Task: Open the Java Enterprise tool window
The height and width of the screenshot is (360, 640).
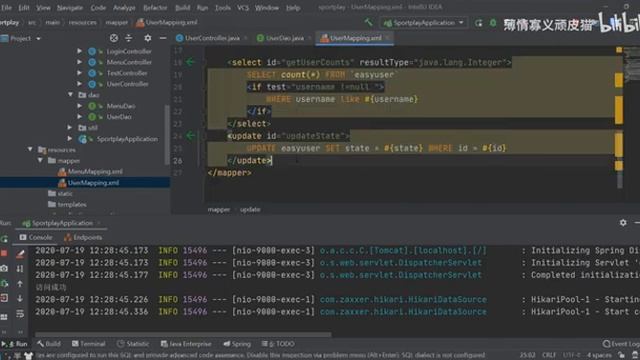Action: tap(186, 344)
